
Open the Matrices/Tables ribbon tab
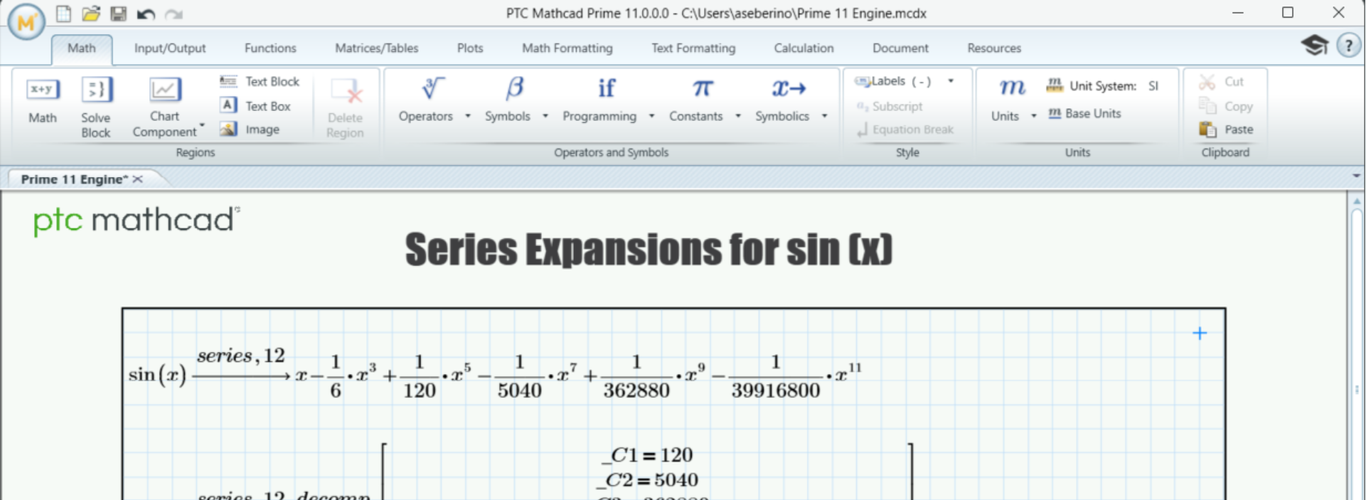[376, 48]
